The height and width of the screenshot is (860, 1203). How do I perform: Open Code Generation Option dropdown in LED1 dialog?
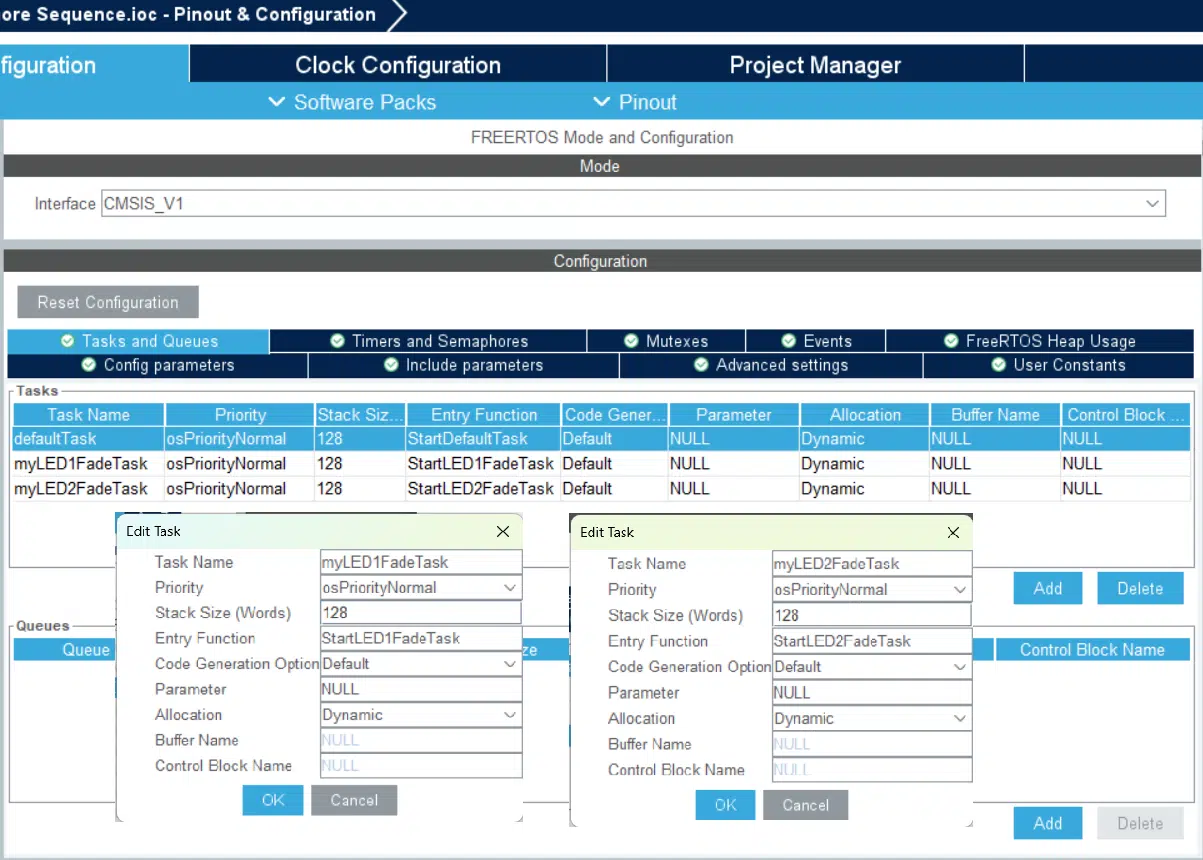tap(421, 664)
